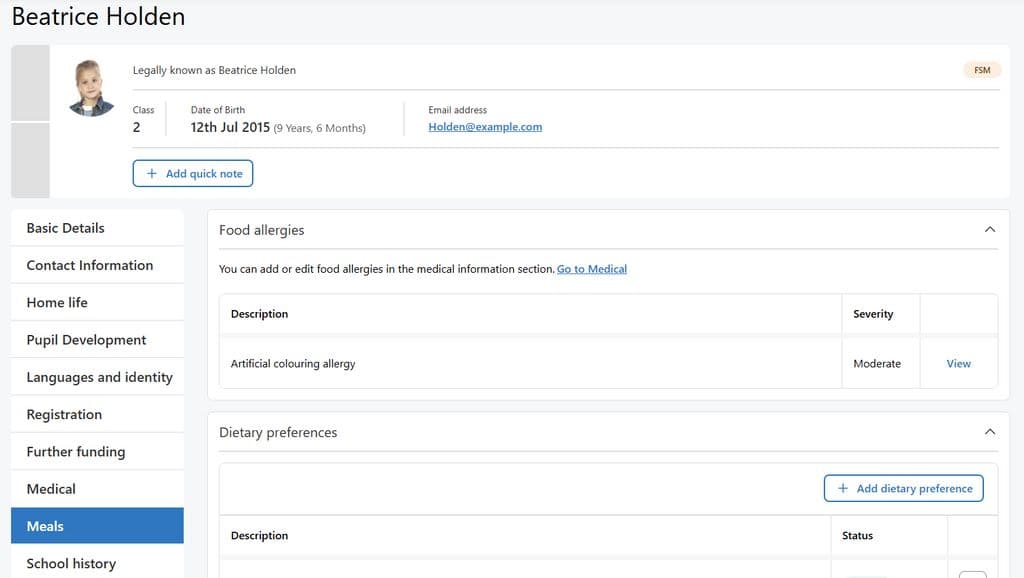The width and height of the screenshot is (1024, 578).
Task: Open Beatrice Holden's profile photo
Action: point(91,88)
